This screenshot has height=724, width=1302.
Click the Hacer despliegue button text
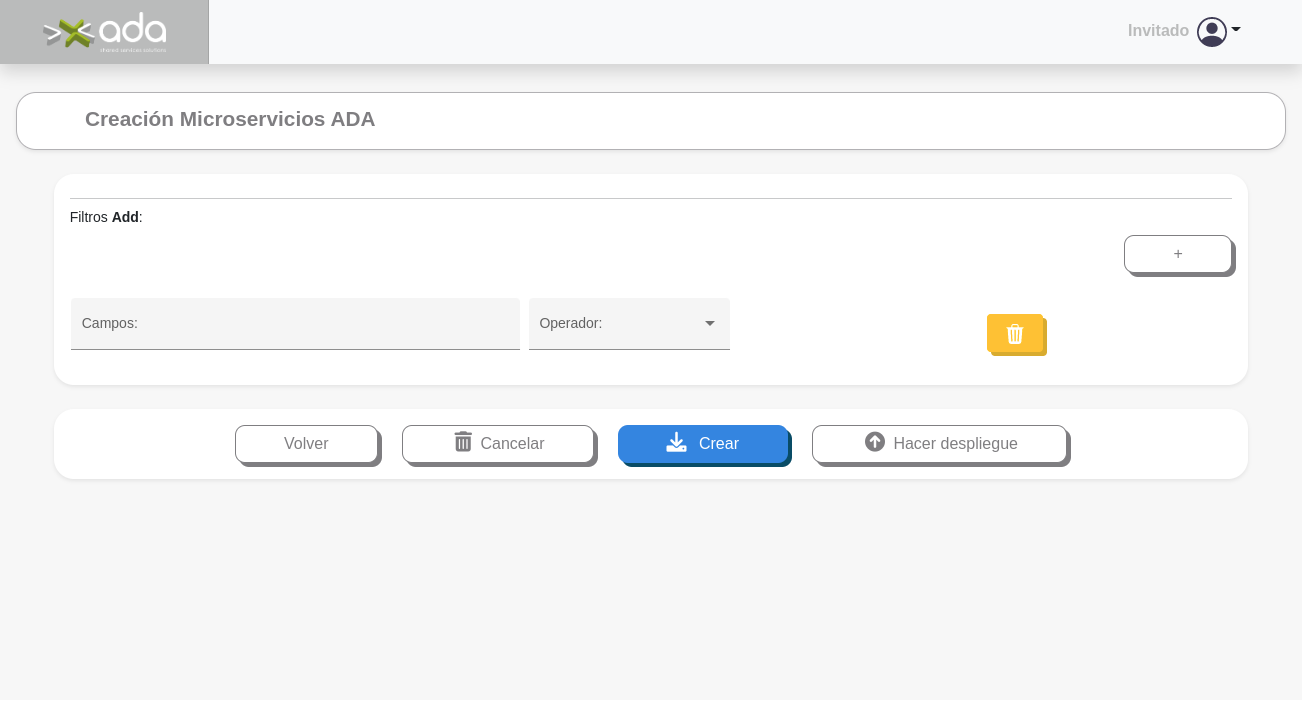click(x=955, y=444)
